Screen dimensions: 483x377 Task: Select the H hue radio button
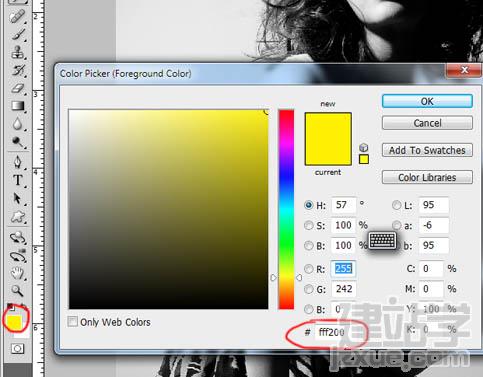(309, 205)
